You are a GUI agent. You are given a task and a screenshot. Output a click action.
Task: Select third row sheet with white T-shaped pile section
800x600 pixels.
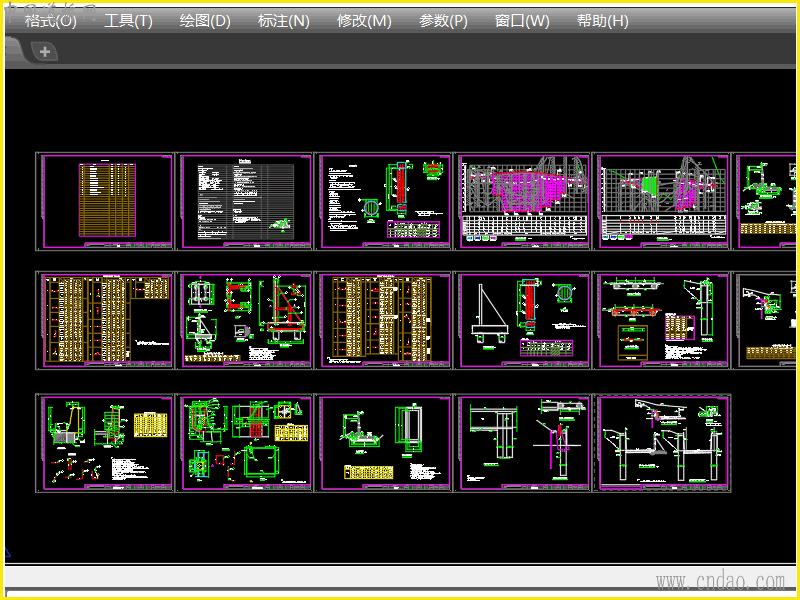click(523, 443)
